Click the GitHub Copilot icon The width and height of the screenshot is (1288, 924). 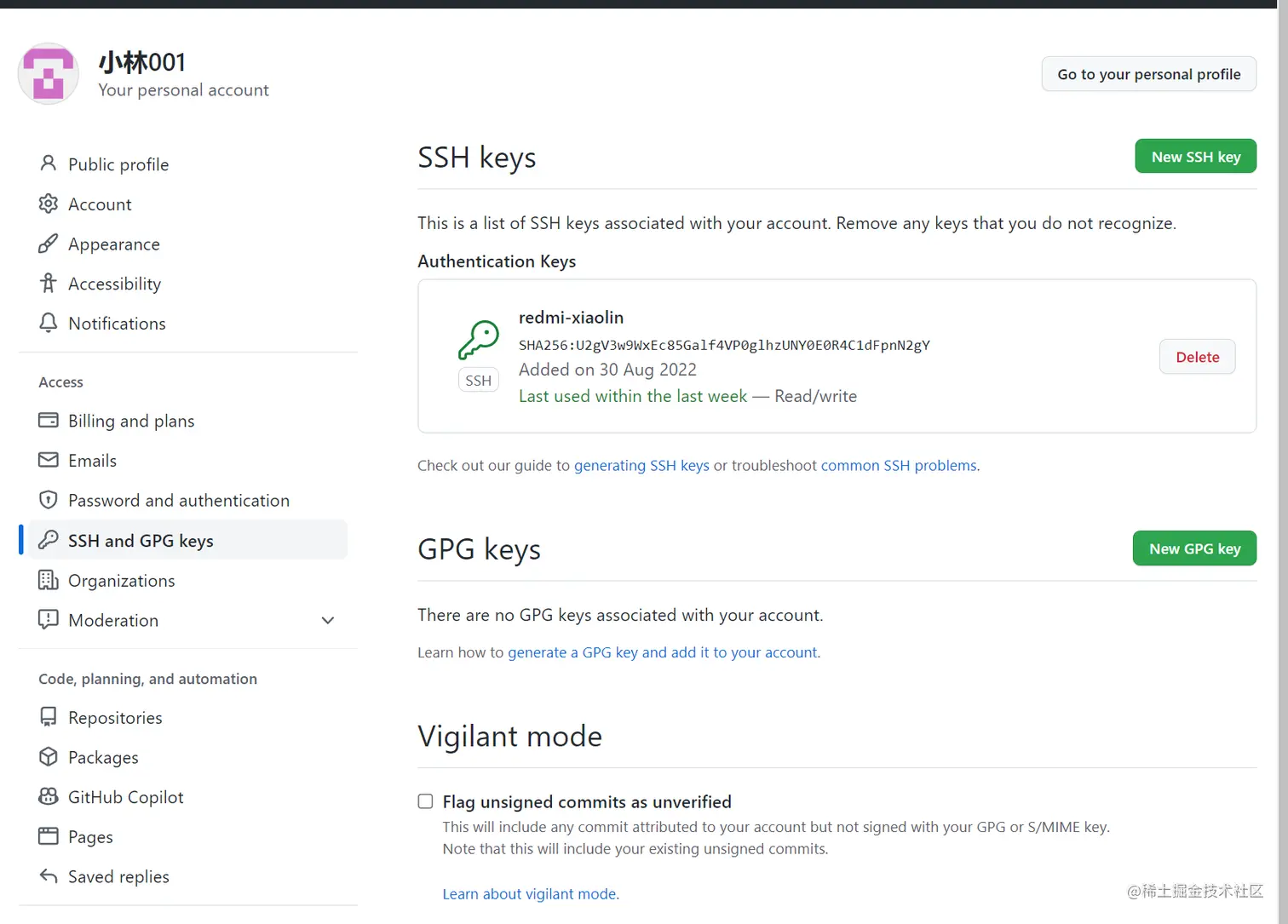tap(49, 796)
